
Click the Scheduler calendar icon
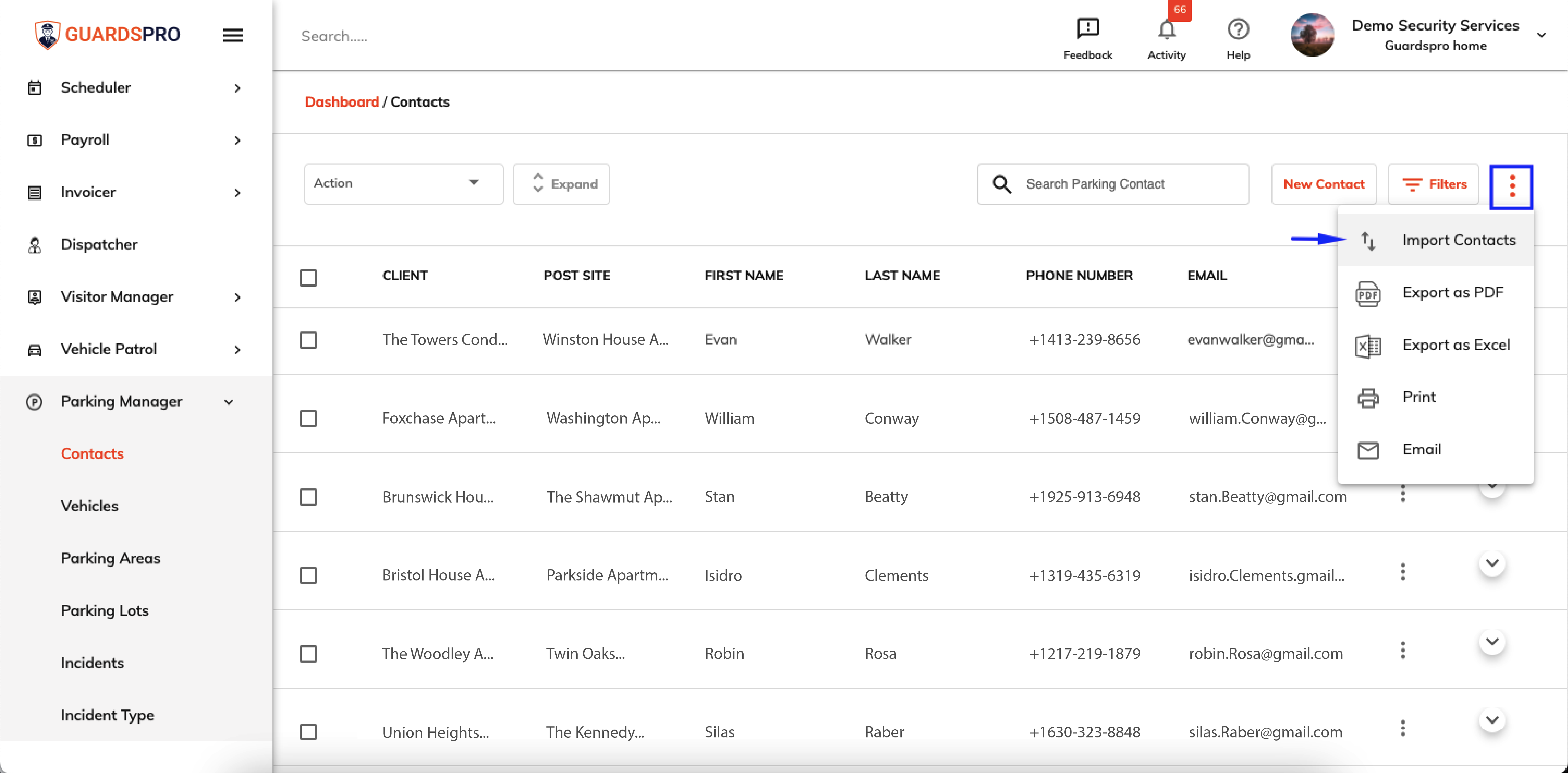click(x=35, y=88)
